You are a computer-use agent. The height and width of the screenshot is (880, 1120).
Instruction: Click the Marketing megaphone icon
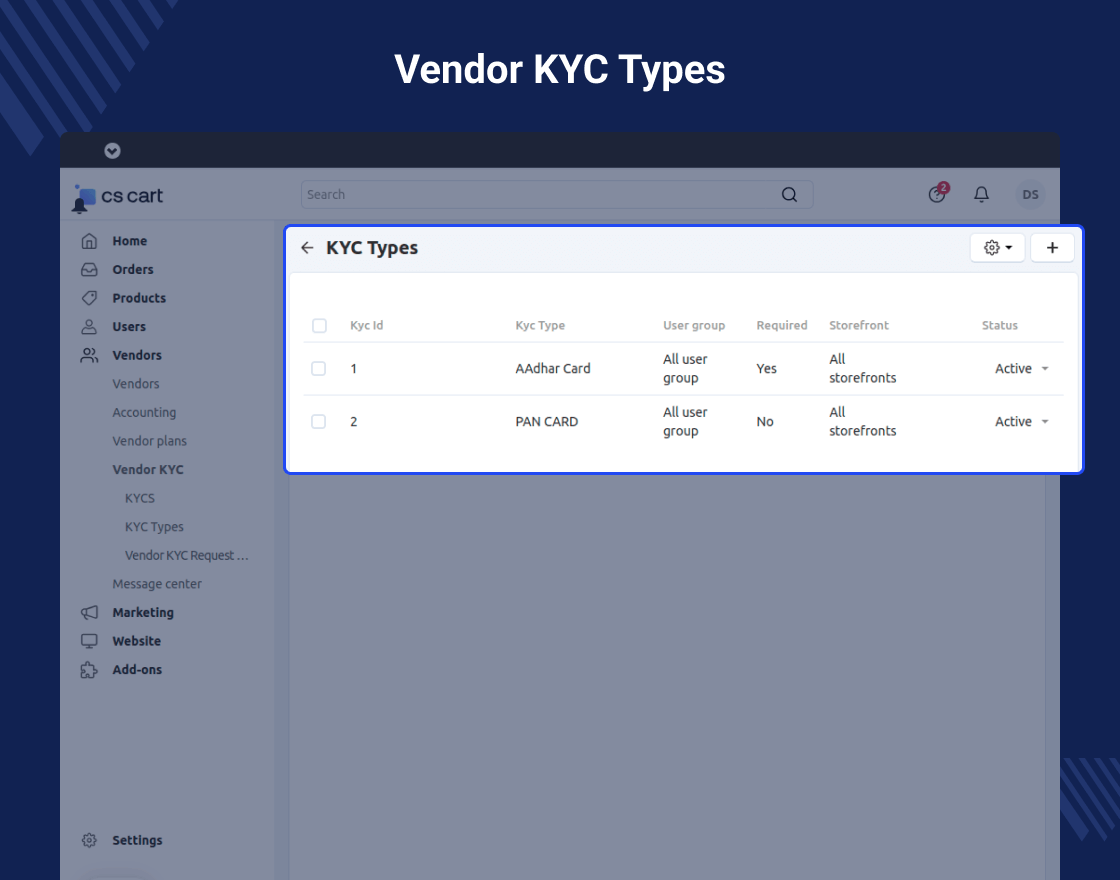[x=89, y=612]
